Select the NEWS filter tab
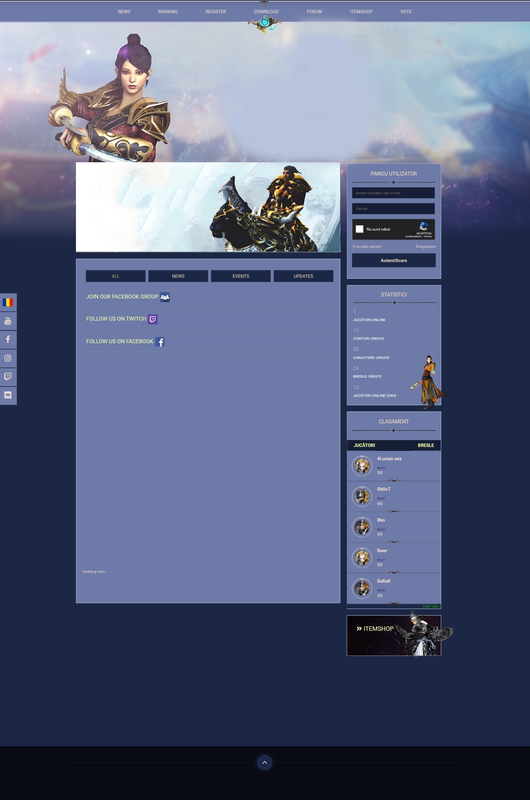The width and height of the screenshot is (530, 800). 178,276
